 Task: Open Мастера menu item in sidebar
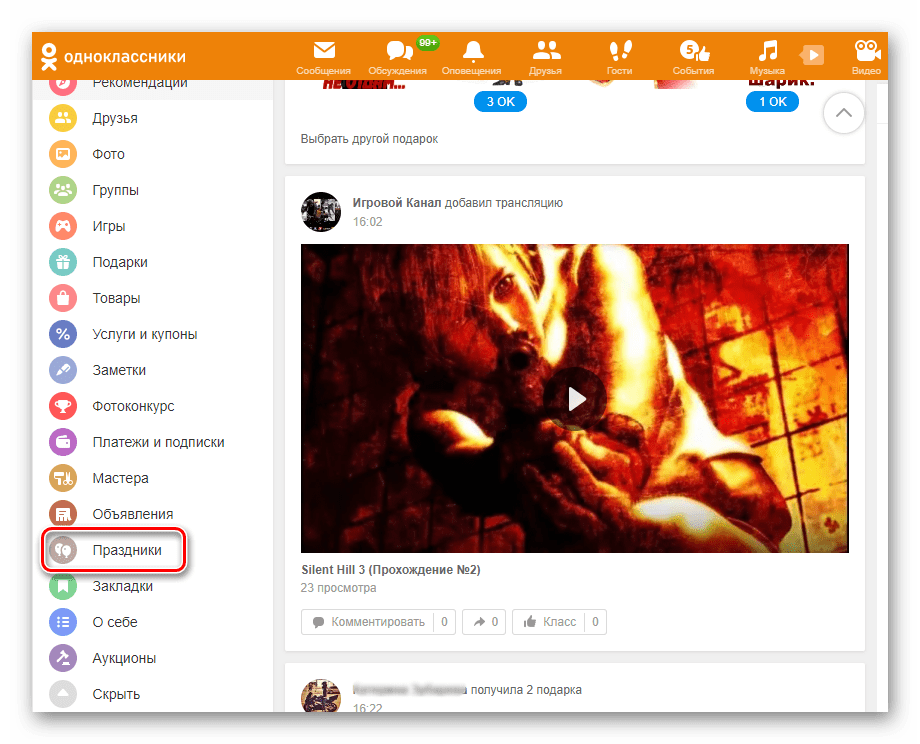[x=120, y=478]
